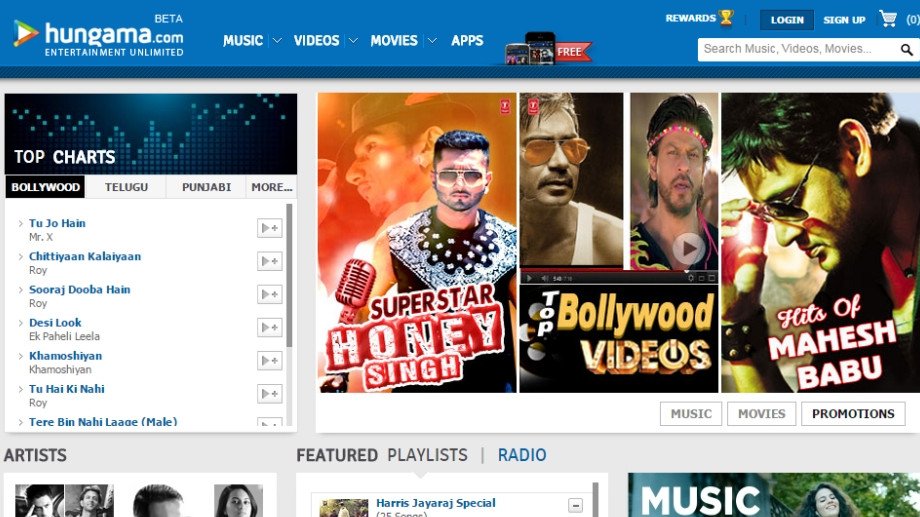Switch to the Punjabi charts tab

click(x=206, y=187)
